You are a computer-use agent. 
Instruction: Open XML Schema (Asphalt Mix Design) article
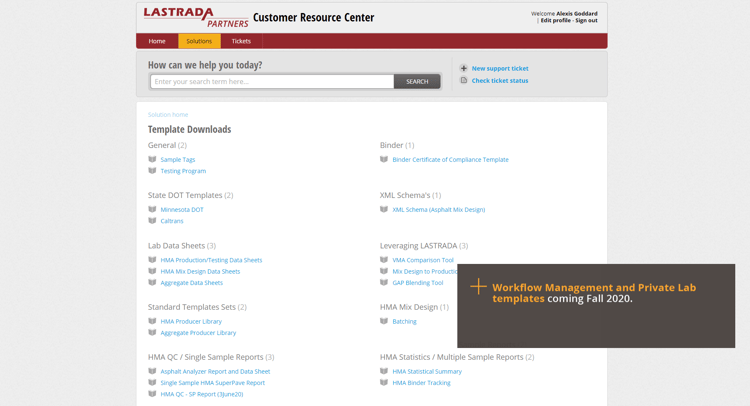pyautogui.click(x=439, y=210)
